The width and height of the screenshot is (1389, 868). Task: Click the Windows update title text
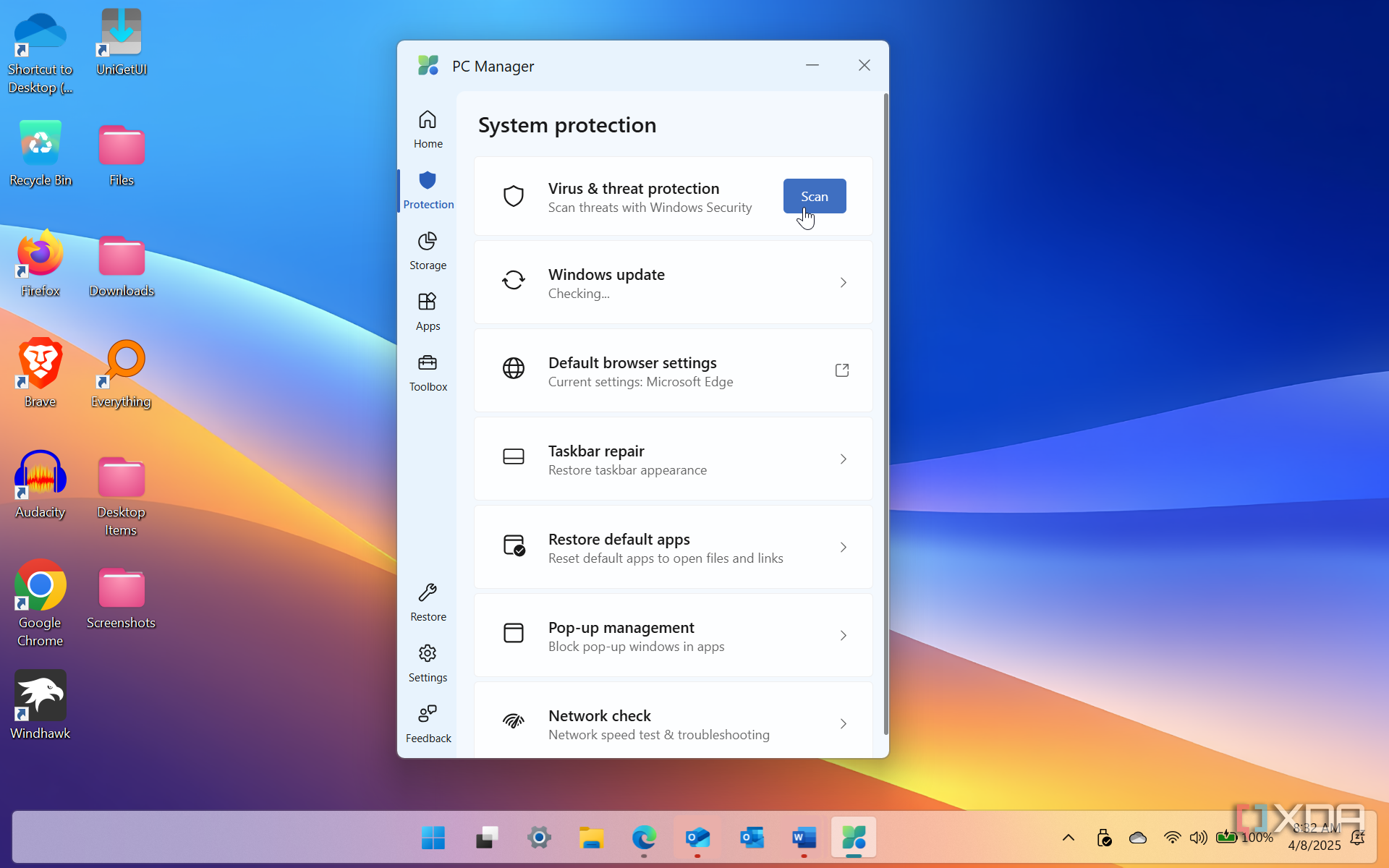(x=606, y=274)
